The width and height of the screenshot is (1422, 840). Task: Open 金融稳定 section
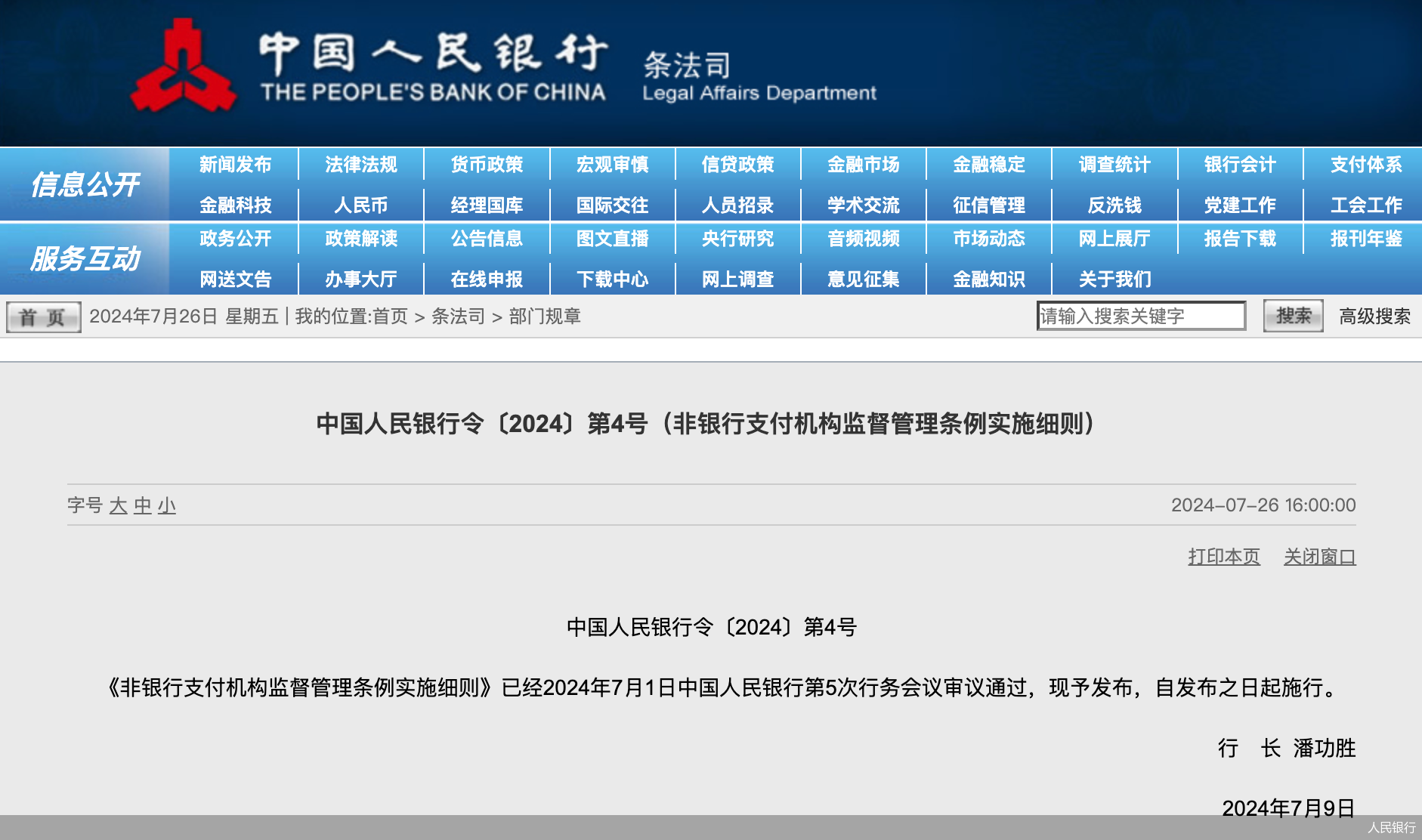(989, 165)
